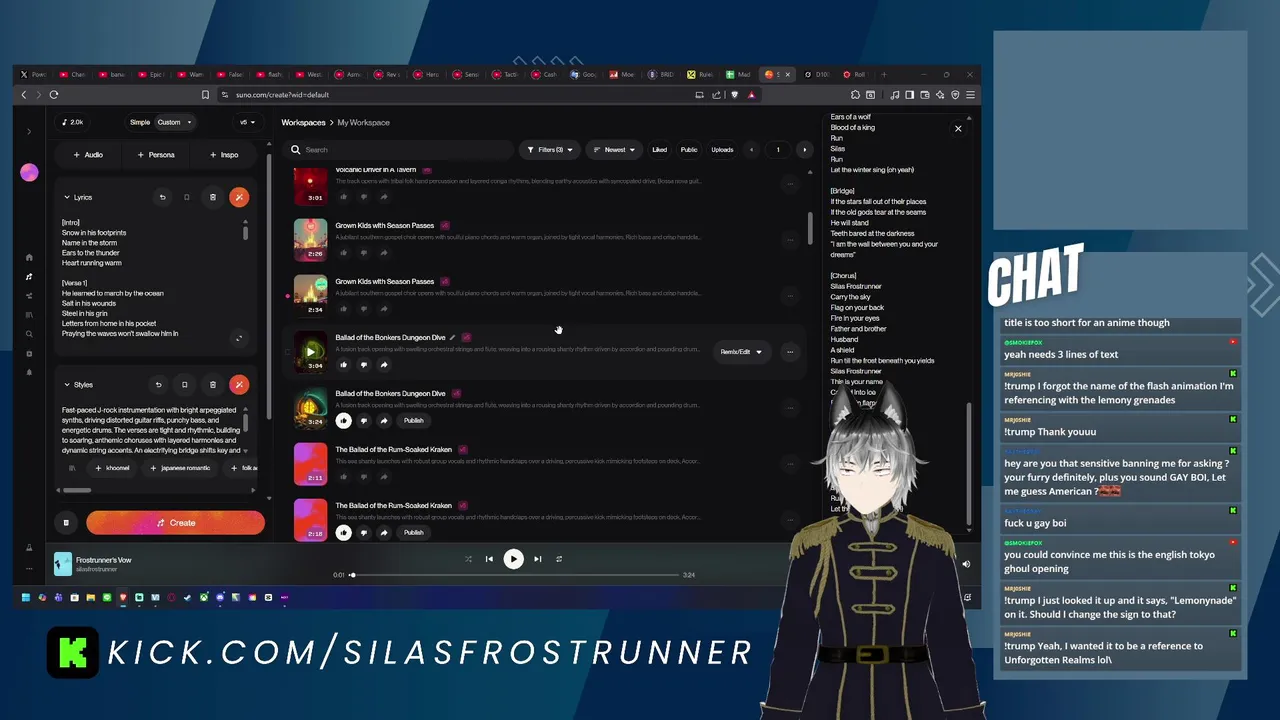
Task: Click the song list vertical scrollbar
Action: 810,228
